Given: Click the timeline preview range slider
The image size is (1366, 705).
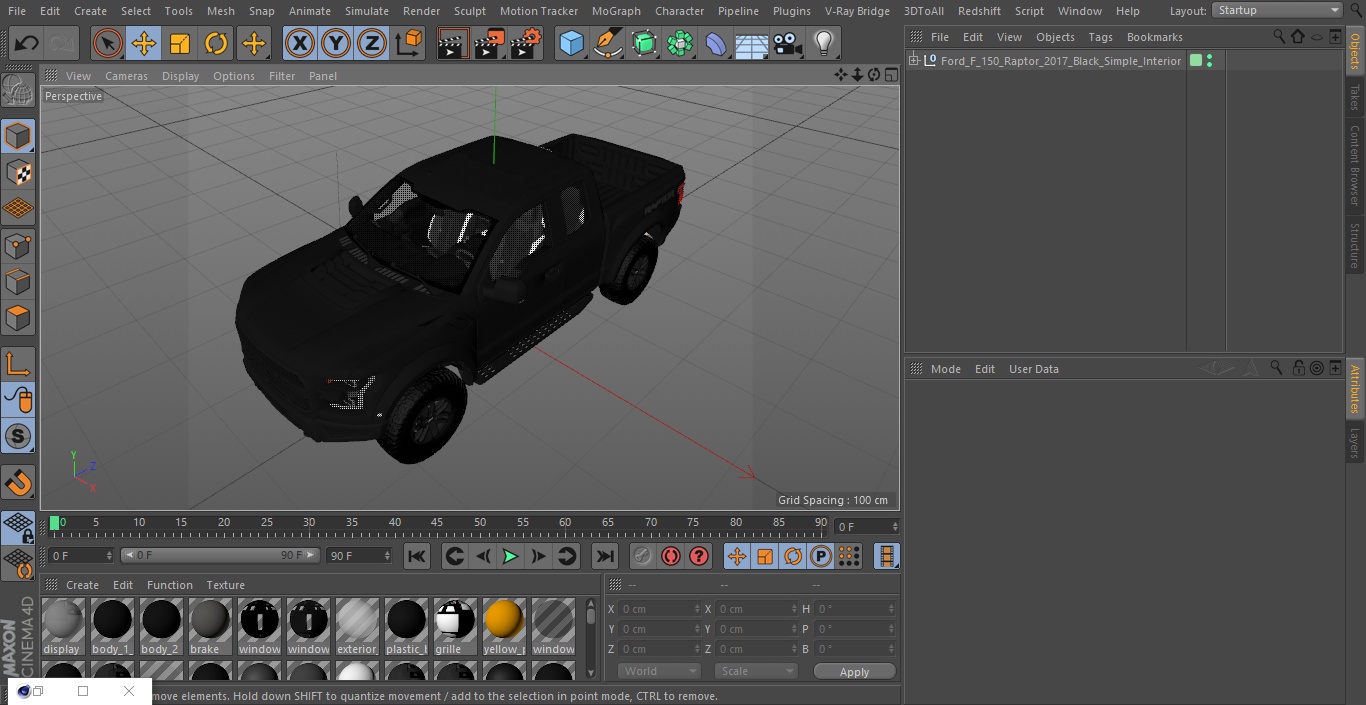Looking at the screenshot, I should coord(220,555).
